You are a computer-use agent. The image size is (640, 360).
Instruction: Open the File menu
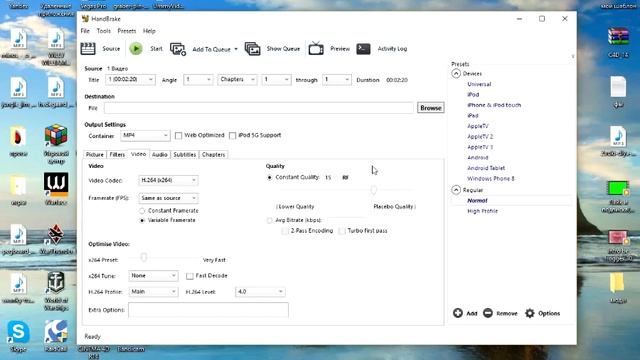85,31
